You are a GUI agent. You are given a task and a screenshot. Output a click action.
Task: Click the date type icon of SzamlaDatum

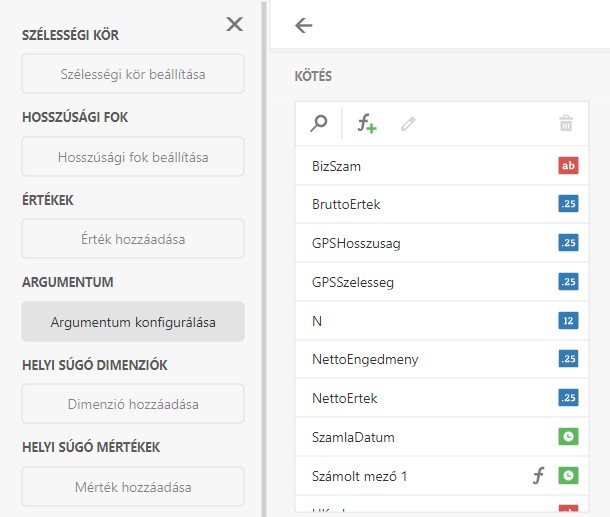[x=568, y=438]
